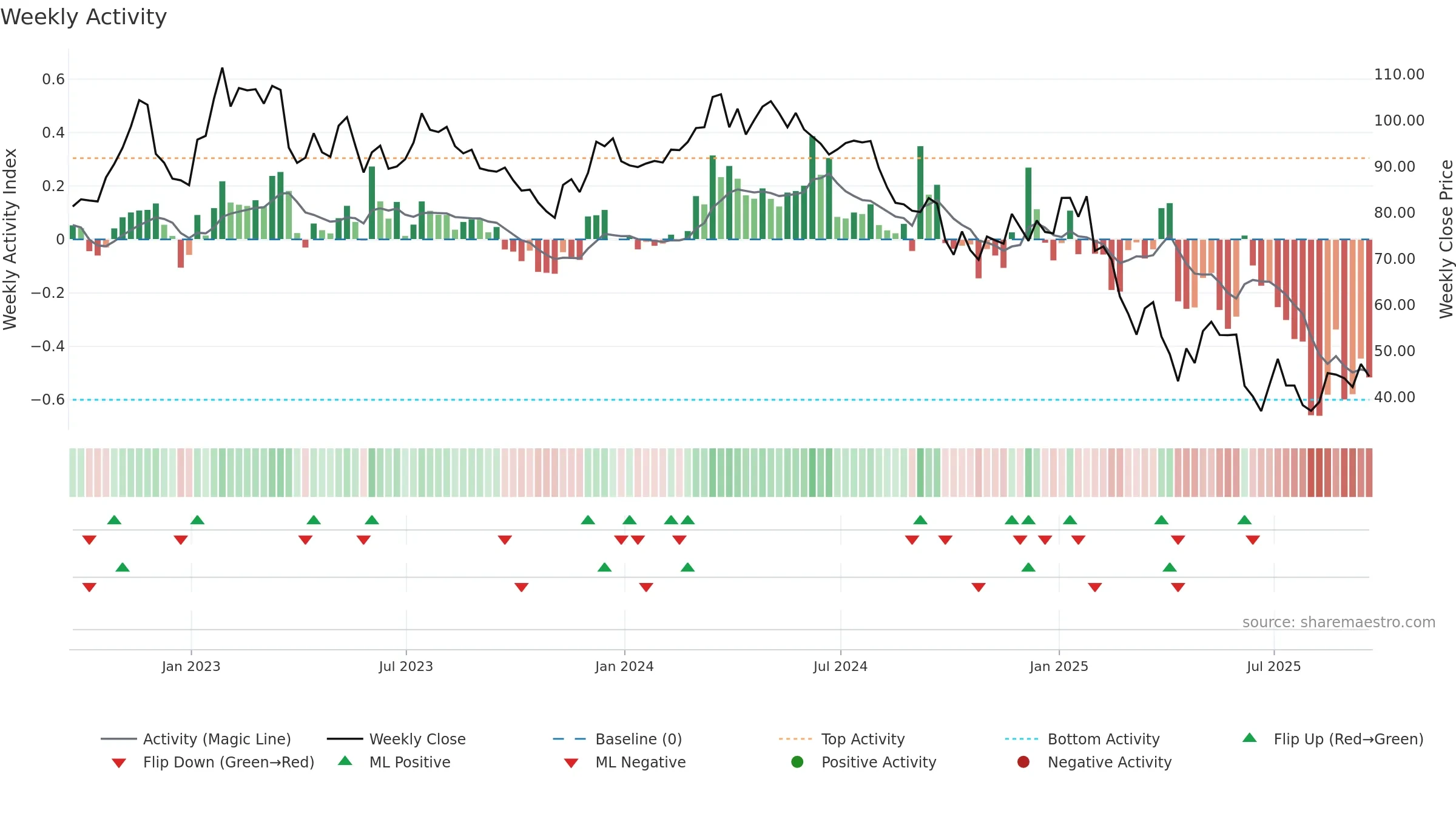
Task: Click the 0.2 left-axis tick label
Action: [x=53, y=186]
